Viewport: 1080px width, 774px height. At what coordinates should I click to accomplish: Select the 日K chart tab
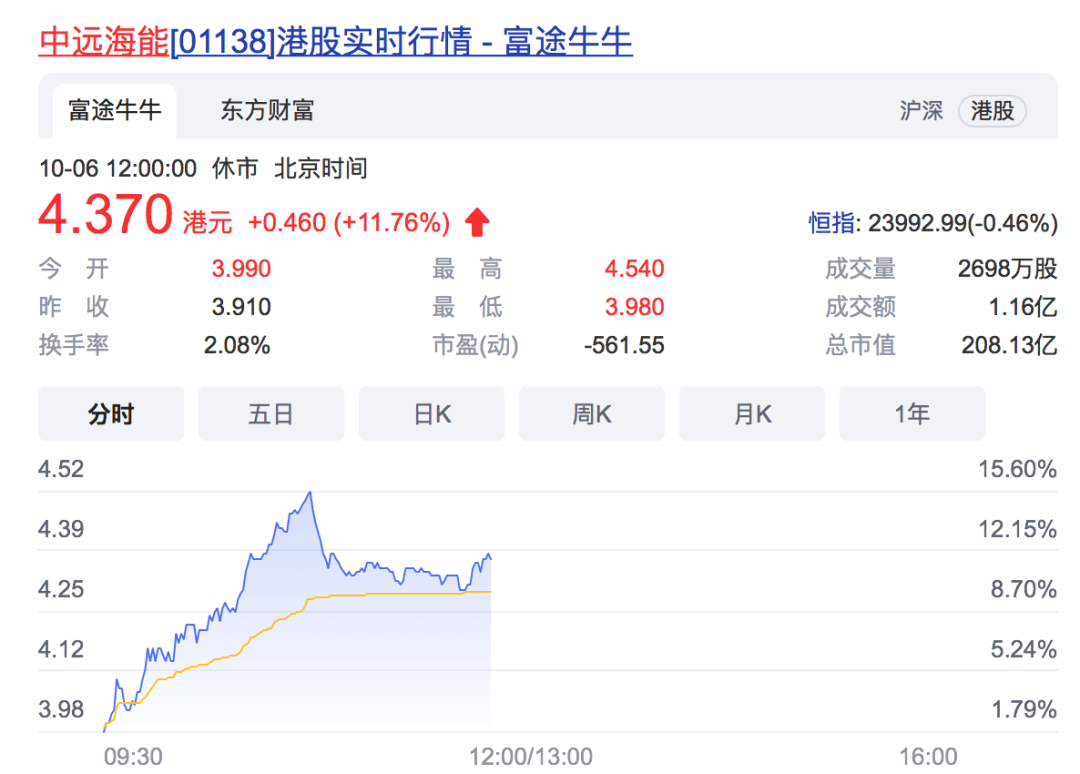click(432, 414)
